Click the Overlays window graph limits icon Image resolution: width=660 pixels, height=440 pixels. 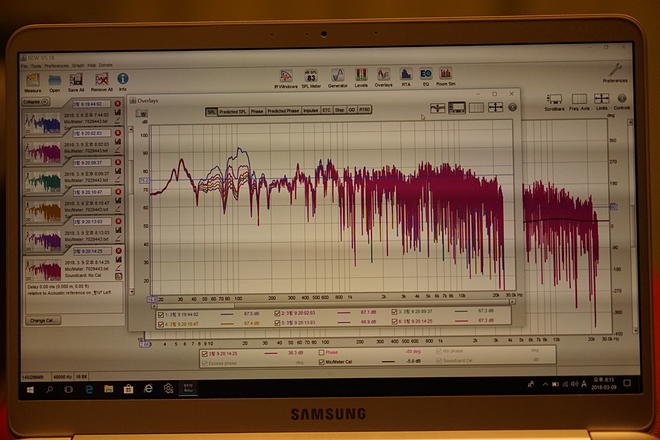[x=495, y=107]
